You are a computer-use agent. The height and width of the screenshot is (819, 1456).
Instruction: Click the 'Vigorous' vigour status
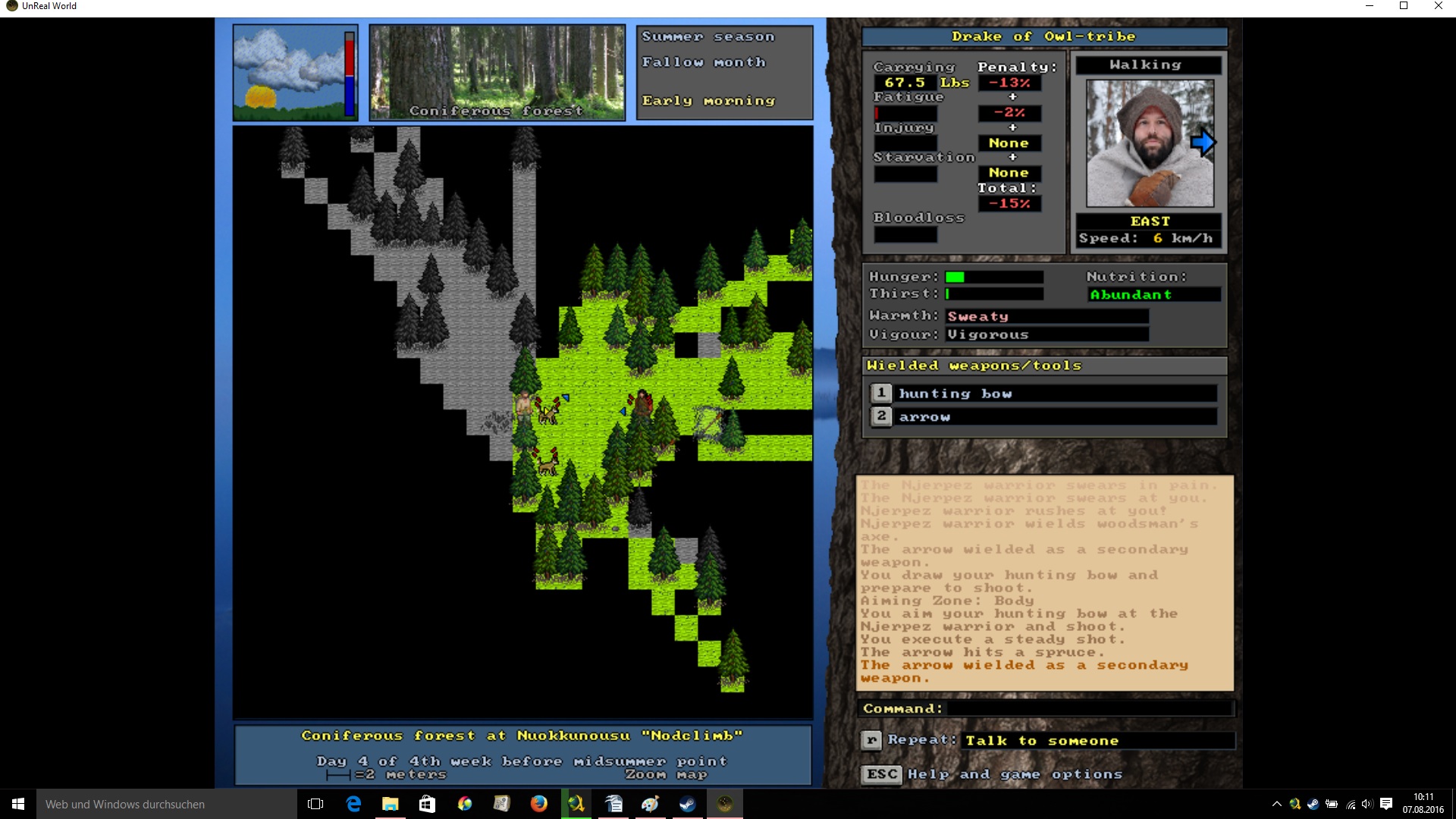pos(1046,334)
